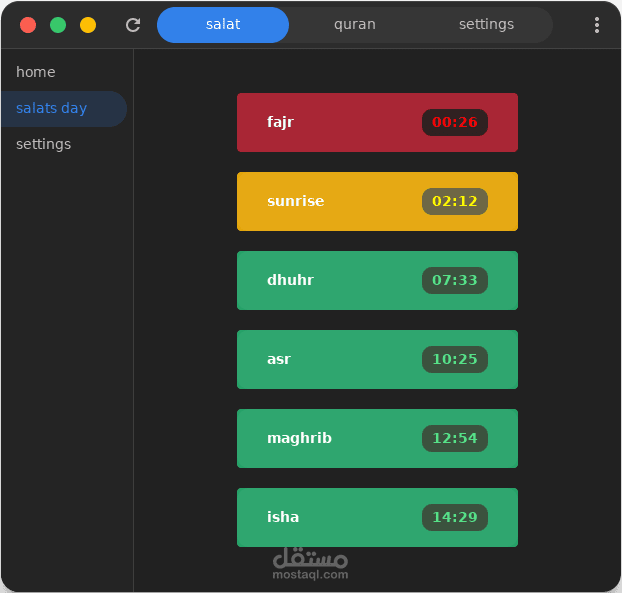Click the 02:12 sunrise countdown badge

point(455,201)
